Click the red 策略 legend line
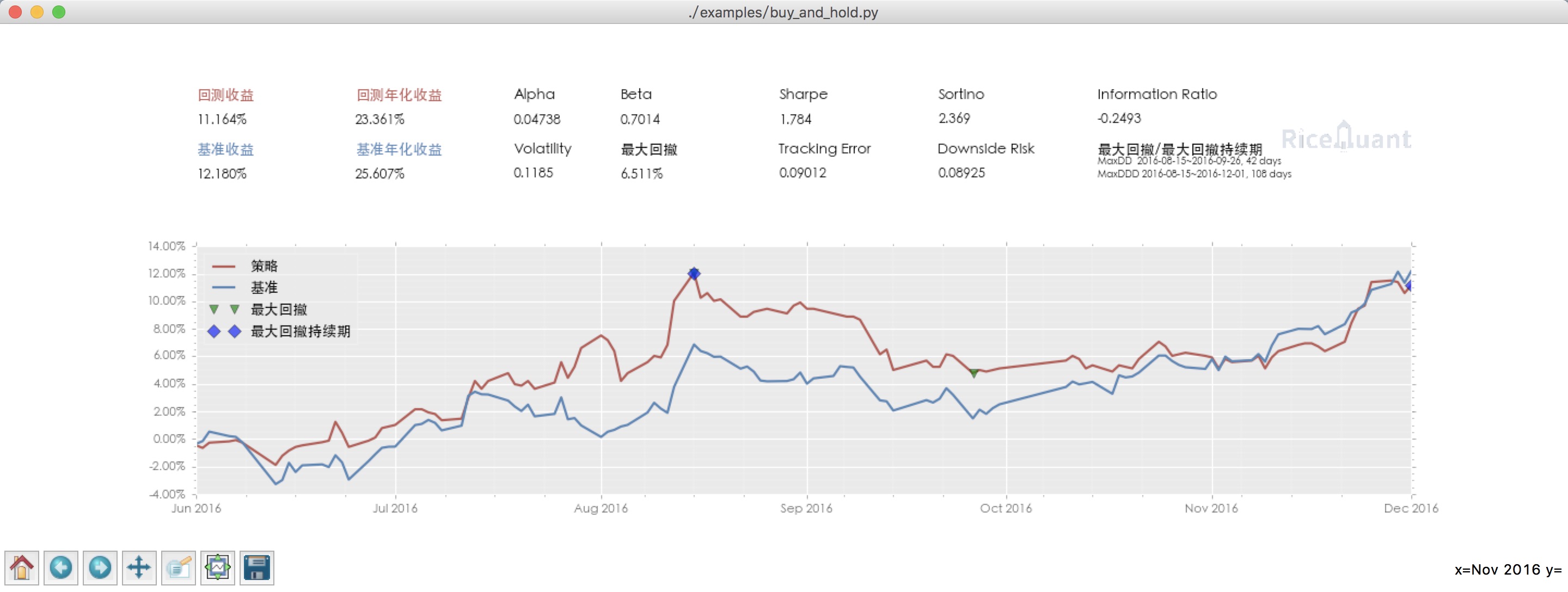The height and width of the screenshot is (592, 1568). coord(223,266)
